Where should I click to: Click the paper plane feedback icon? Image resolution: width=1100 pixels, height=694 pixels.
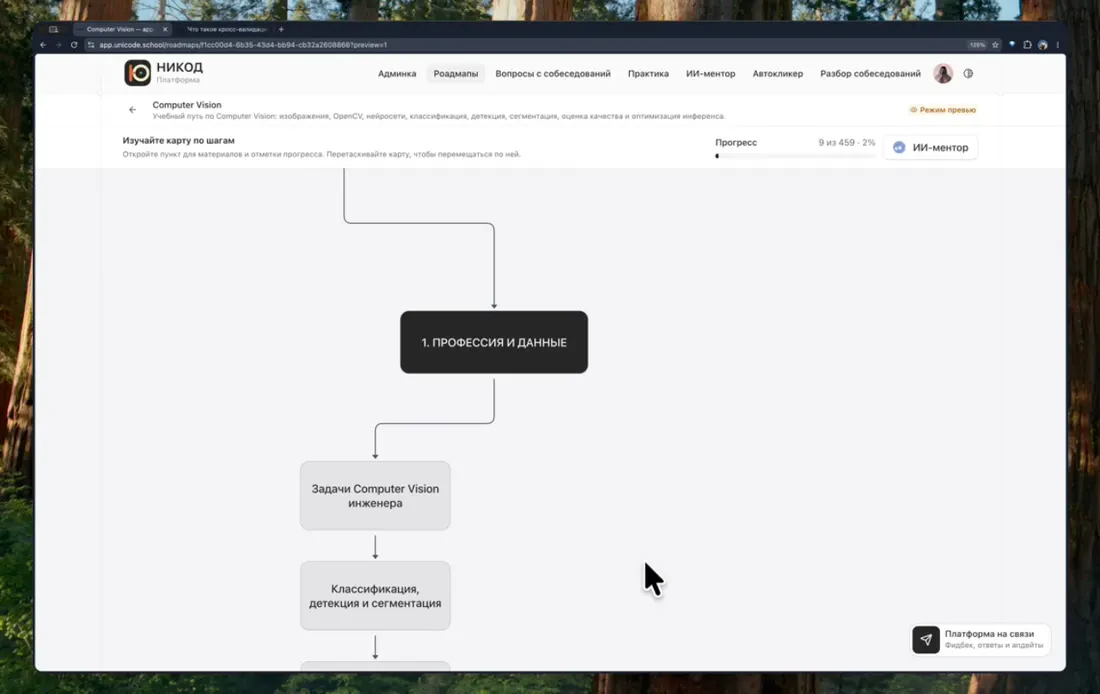[x=926, y=639]
